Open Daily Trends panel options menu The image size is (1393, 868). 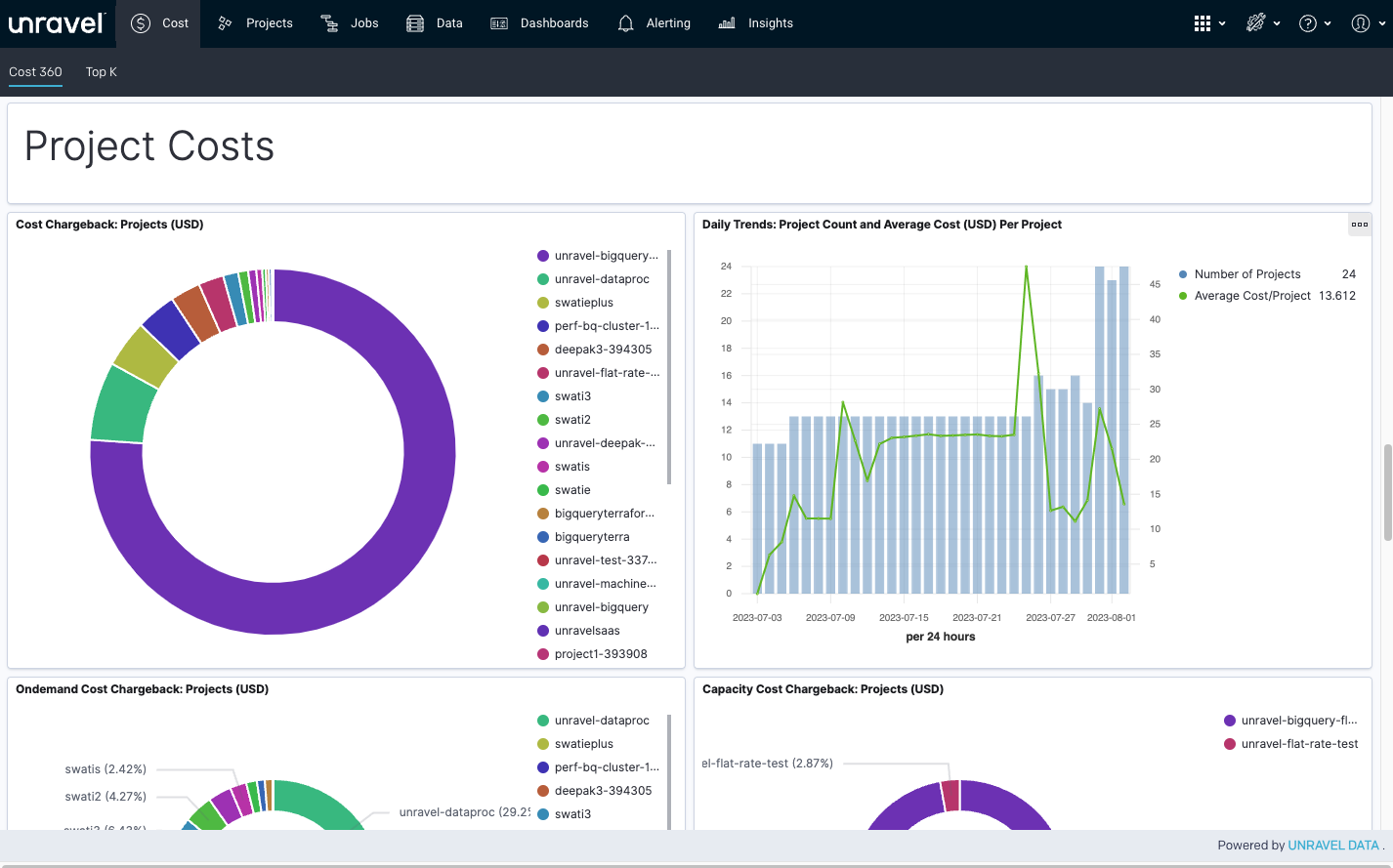(x=1360, y=225)
